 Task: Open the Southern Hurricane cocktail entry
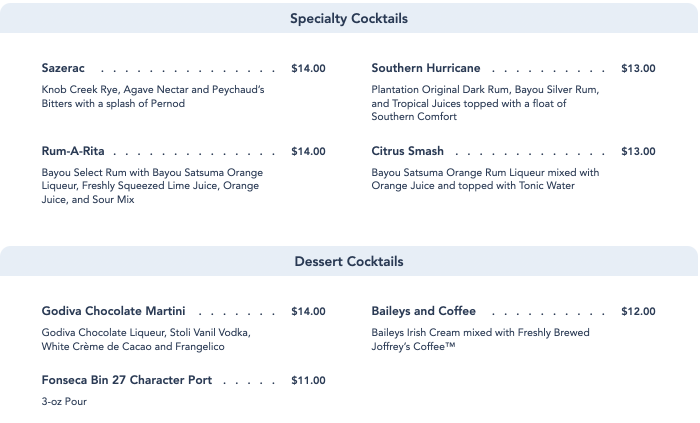[426, 68]
